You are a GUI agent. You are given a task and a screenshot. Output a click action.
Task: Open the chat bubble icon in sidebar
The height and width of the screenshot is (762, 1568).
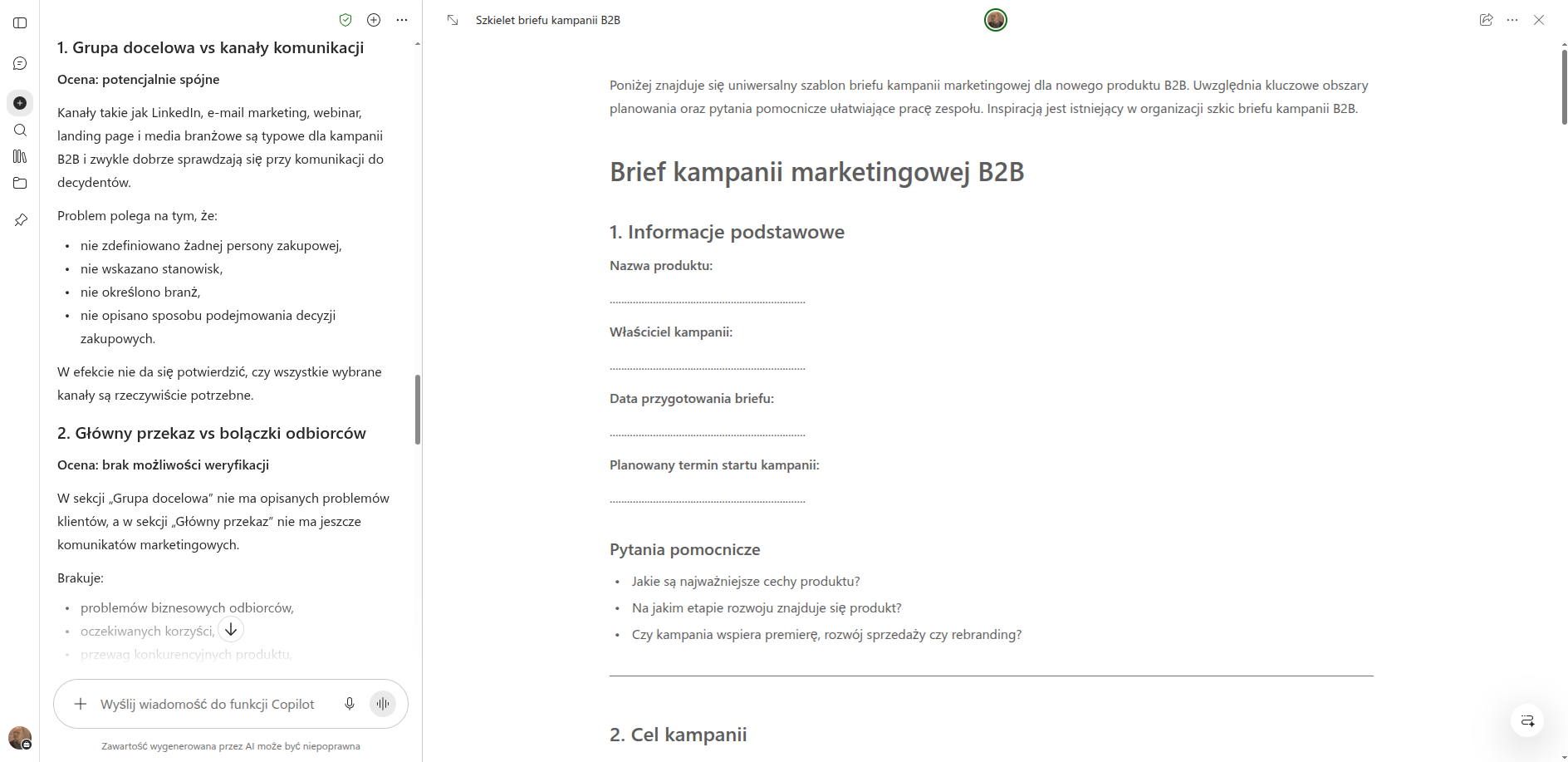click(x=20, y=63)
